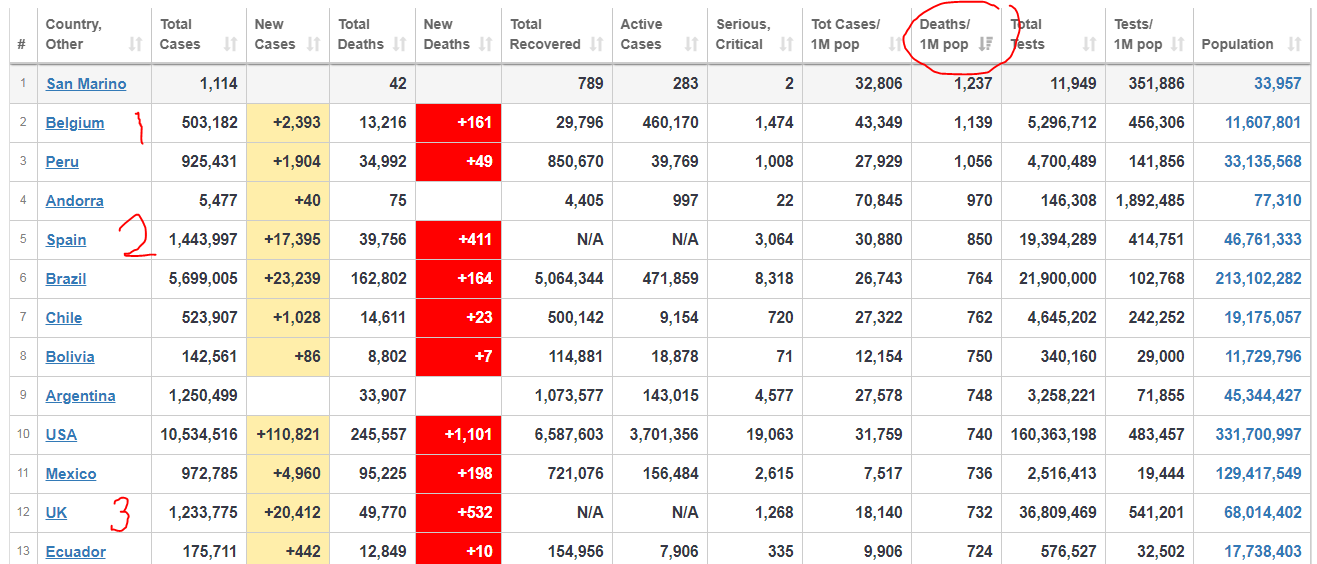1317x564 pixels.
Task: Click the UK country link
Action: click(x=56, y=513)
